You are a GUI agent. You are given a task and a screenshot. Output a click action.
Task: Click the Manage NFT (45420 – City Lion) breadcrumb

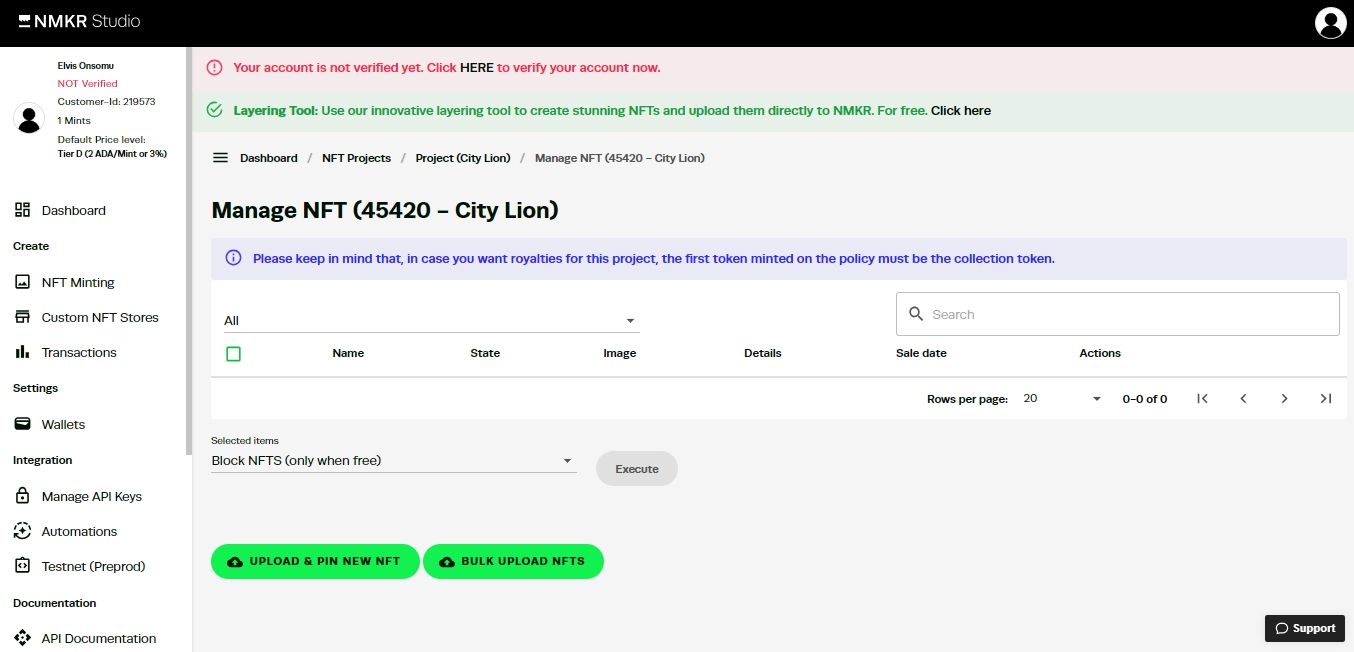[620, 158]
